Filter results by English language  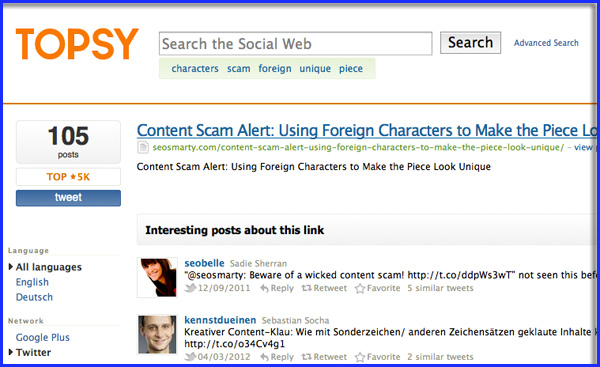tap(32, 282)
